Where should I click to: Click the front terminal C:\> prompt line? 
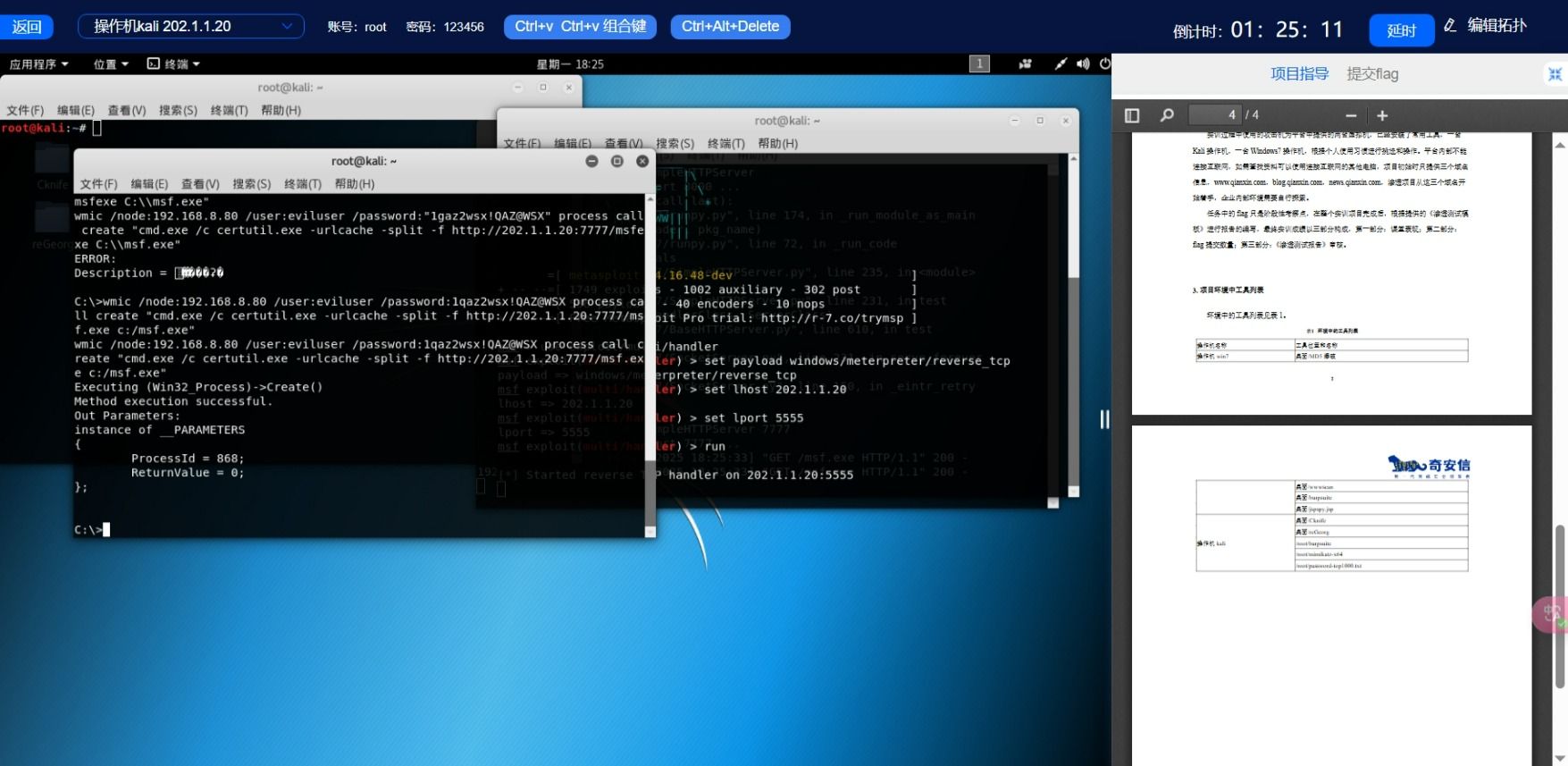92,530
